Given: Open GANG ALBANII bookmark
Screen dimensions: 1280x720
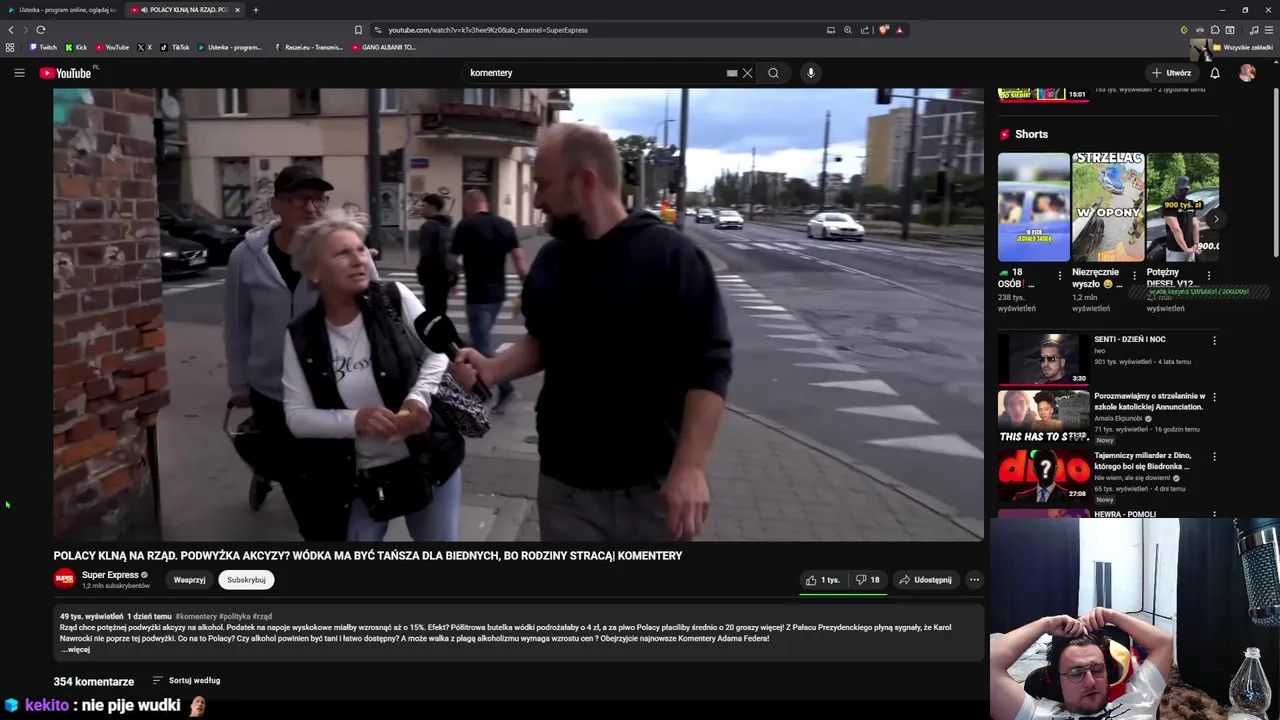Looking at the screenshot, I should [x=384, y=47].
